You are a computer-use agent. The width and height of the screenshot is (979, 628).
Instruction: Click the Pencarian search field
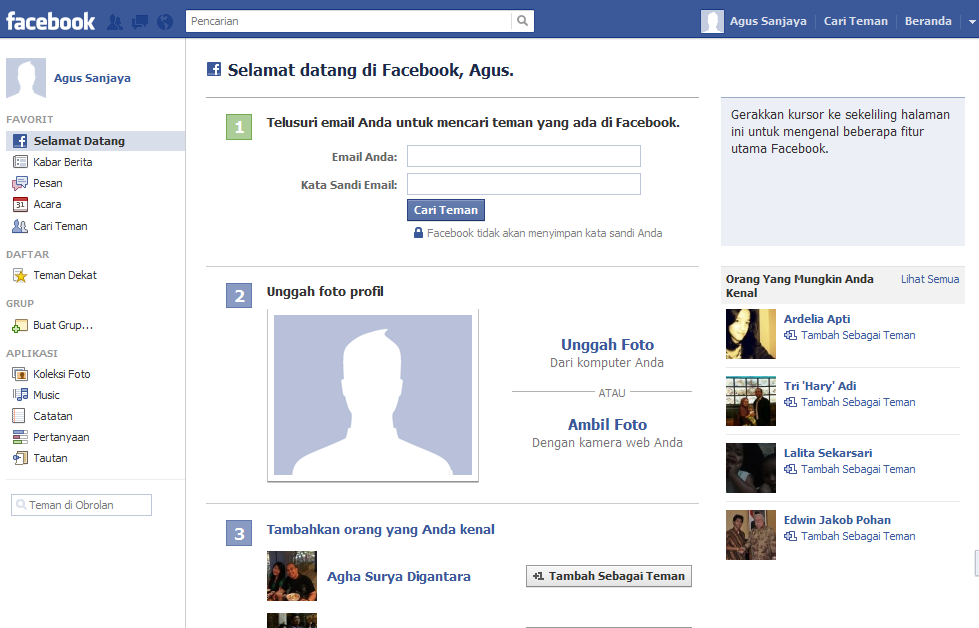348,21
